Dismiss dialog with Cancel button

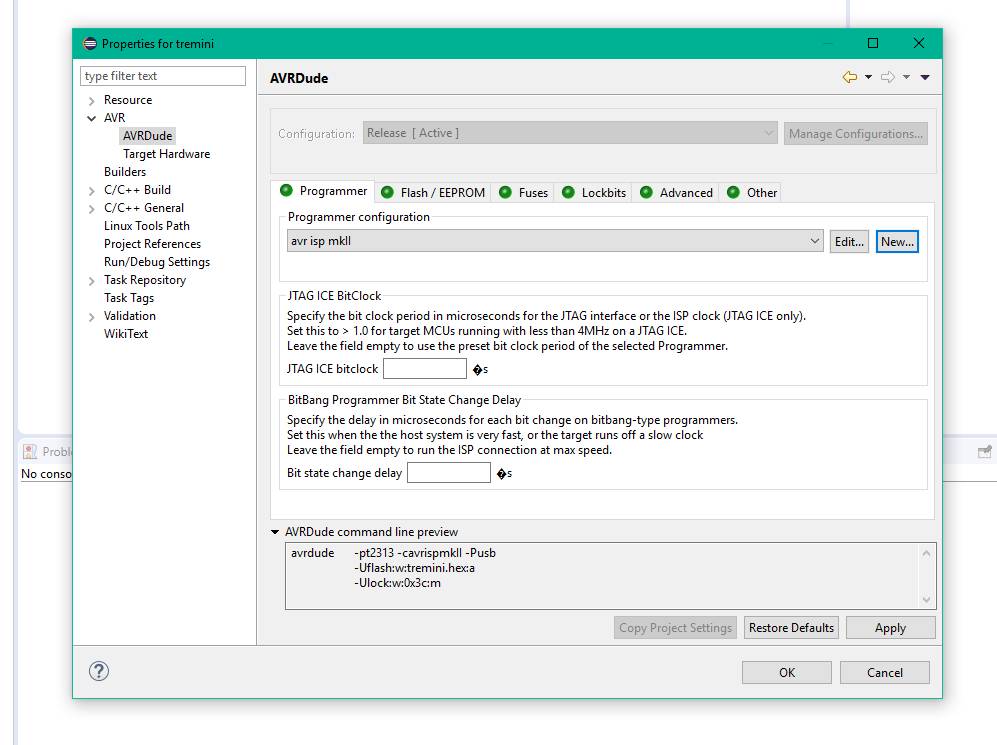[x=884, y=673]
